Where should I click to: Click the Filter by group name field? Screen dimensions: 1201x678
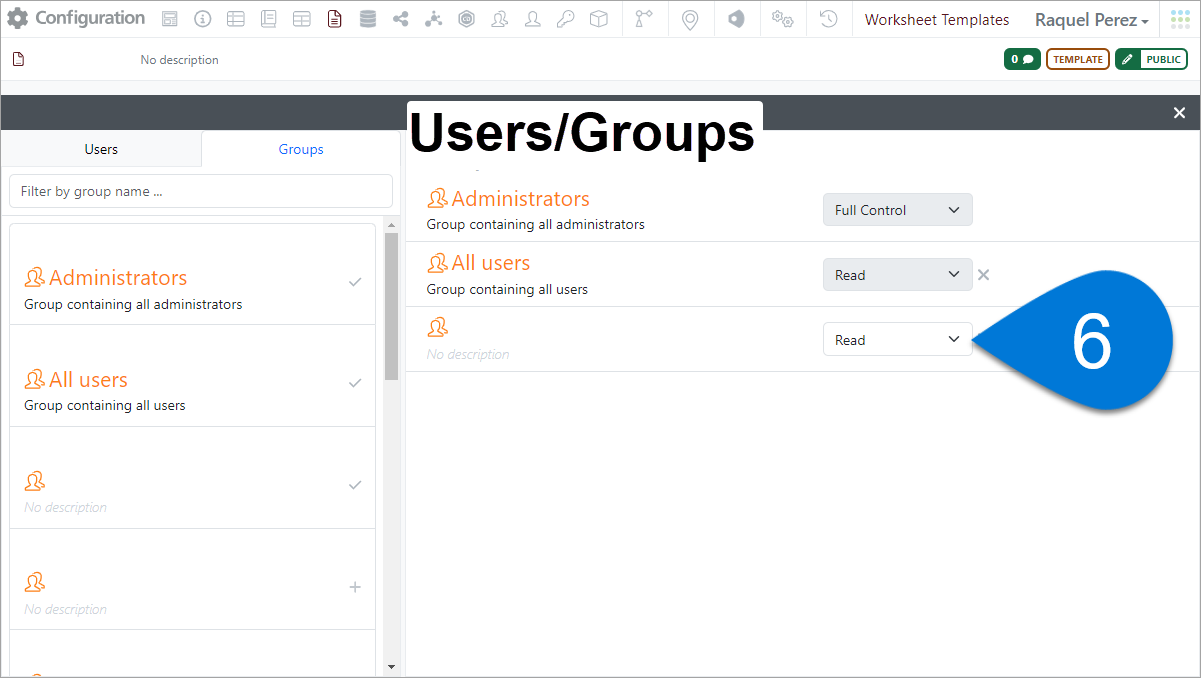(200, 191)
